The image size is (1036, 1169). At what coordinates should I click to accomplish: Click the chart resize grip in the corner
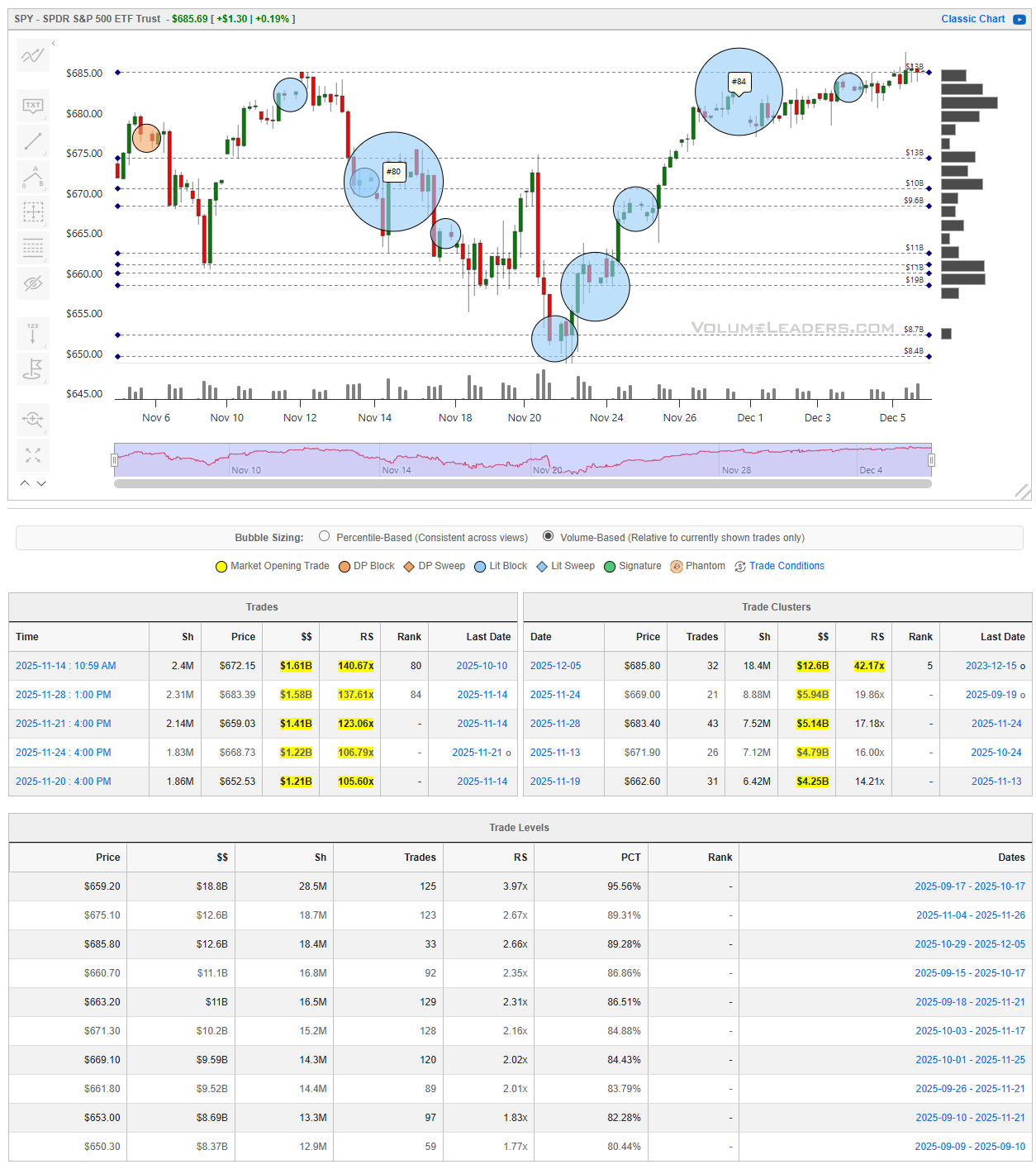[x=1023, y=492]
